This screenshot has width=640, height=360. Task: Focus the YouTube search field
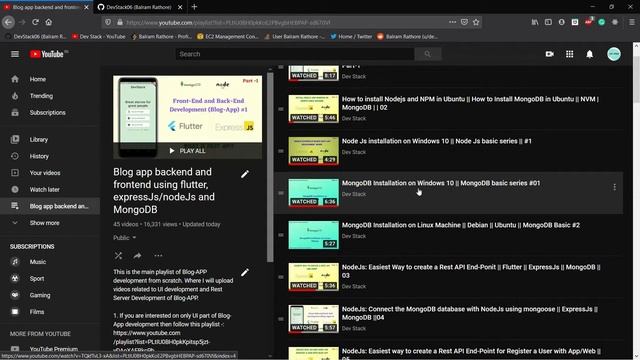tap(295, 54)
